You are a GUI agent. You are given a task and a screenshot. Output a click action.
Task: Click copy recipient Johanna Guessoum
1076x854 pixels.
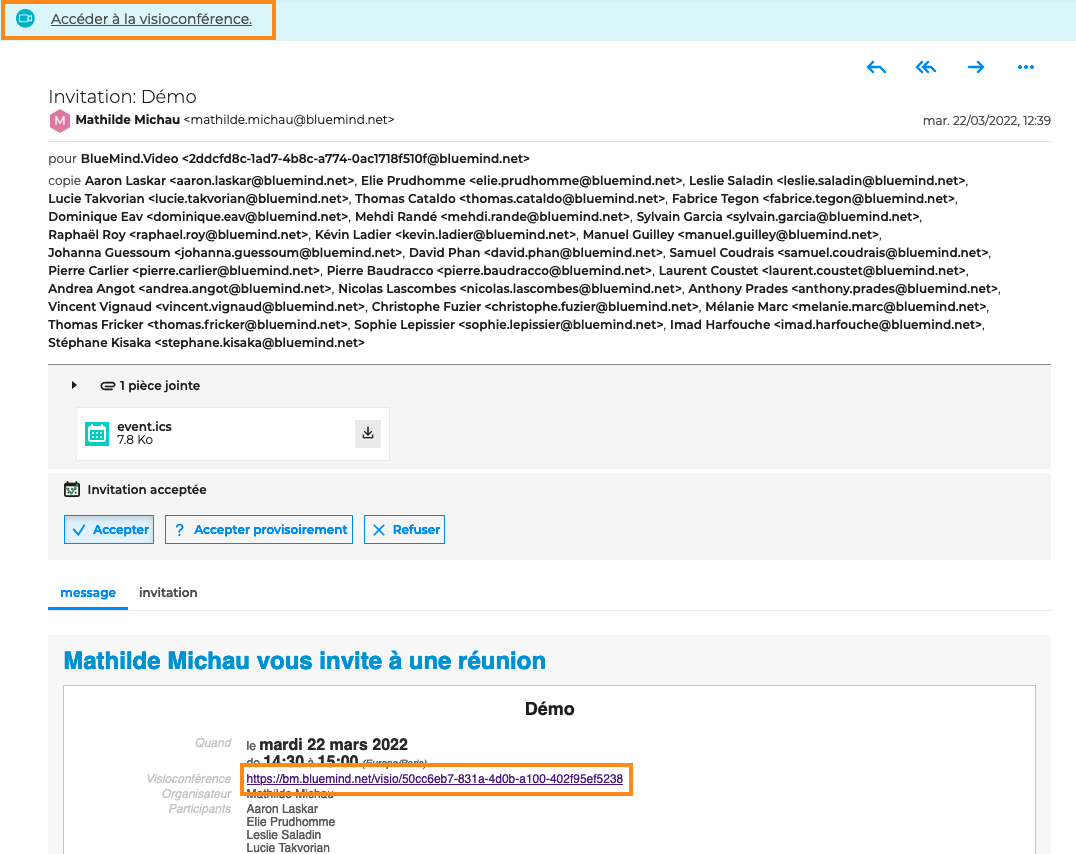pyautogui.click(x=225, y=253)
